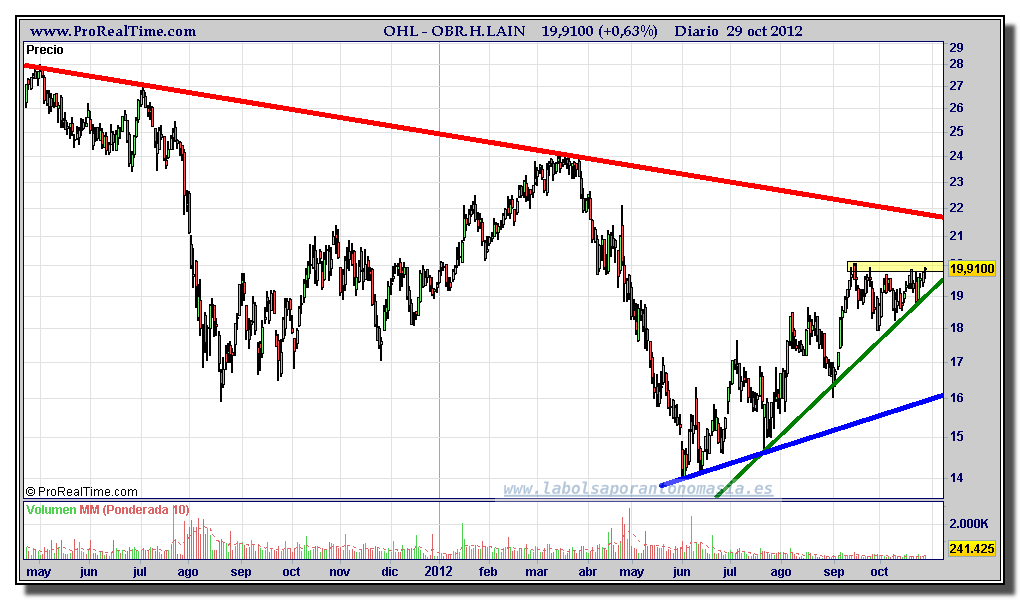Click the 241.425 volume value tag
This screenshot has width=1020, height=600.
coord(971,548)
